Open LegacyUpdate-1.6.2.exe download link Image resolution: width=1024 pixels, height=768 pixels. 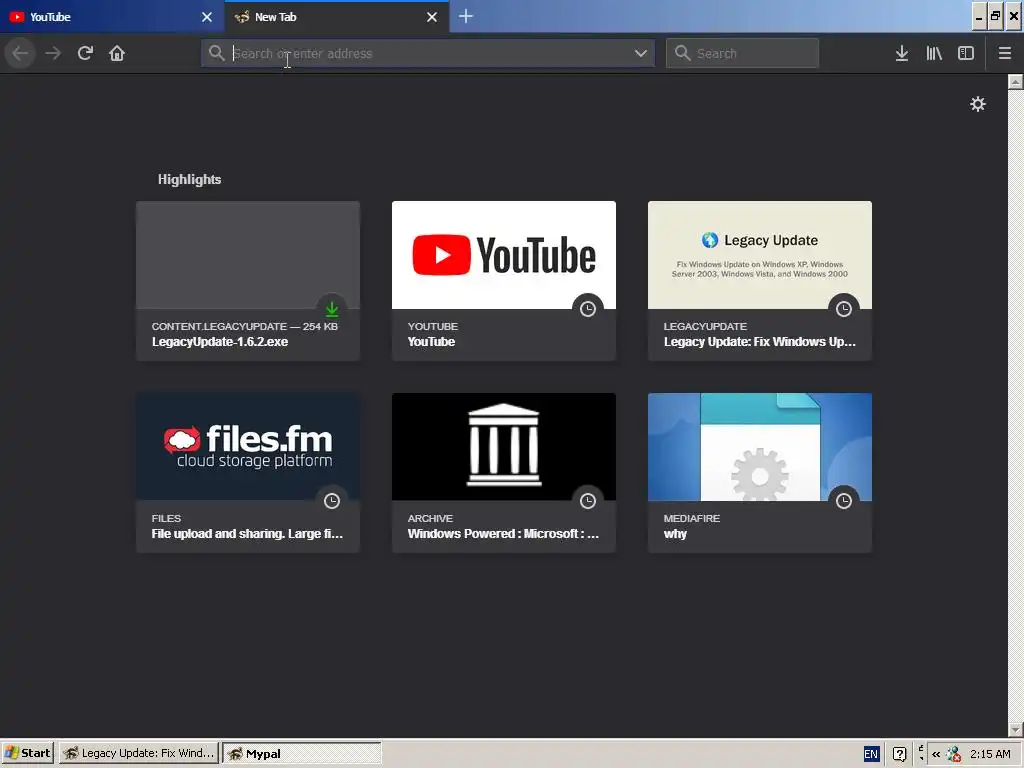(220, 342)
